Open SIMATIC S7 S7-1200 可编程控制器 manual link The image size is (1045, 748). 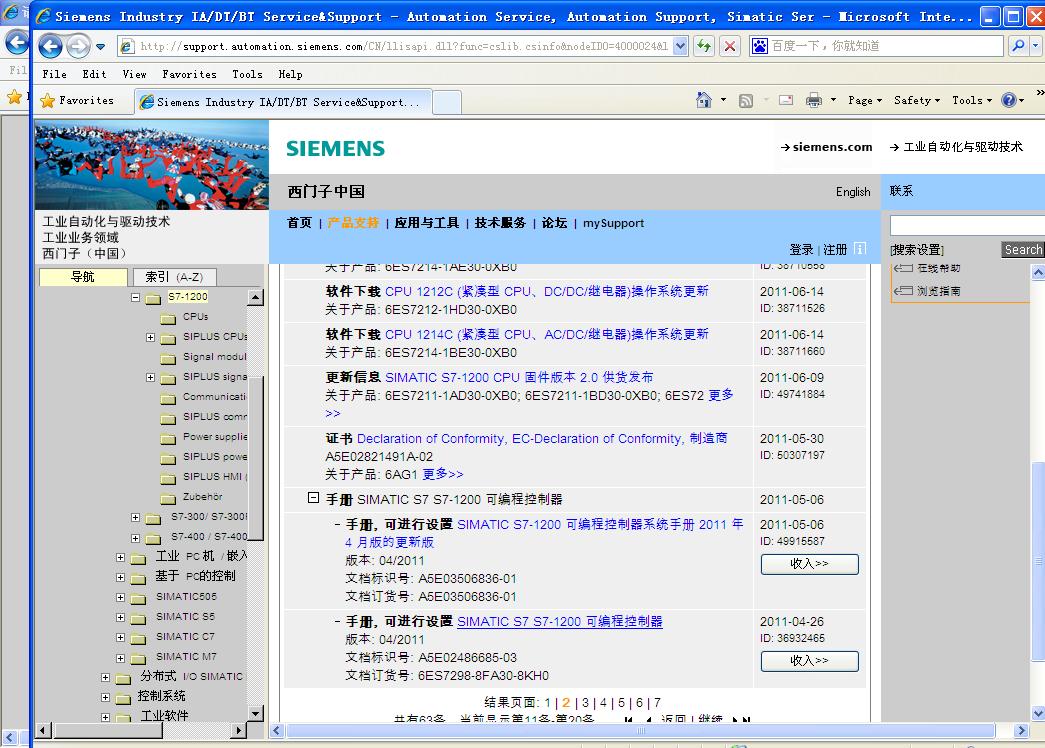pos(560,621)
